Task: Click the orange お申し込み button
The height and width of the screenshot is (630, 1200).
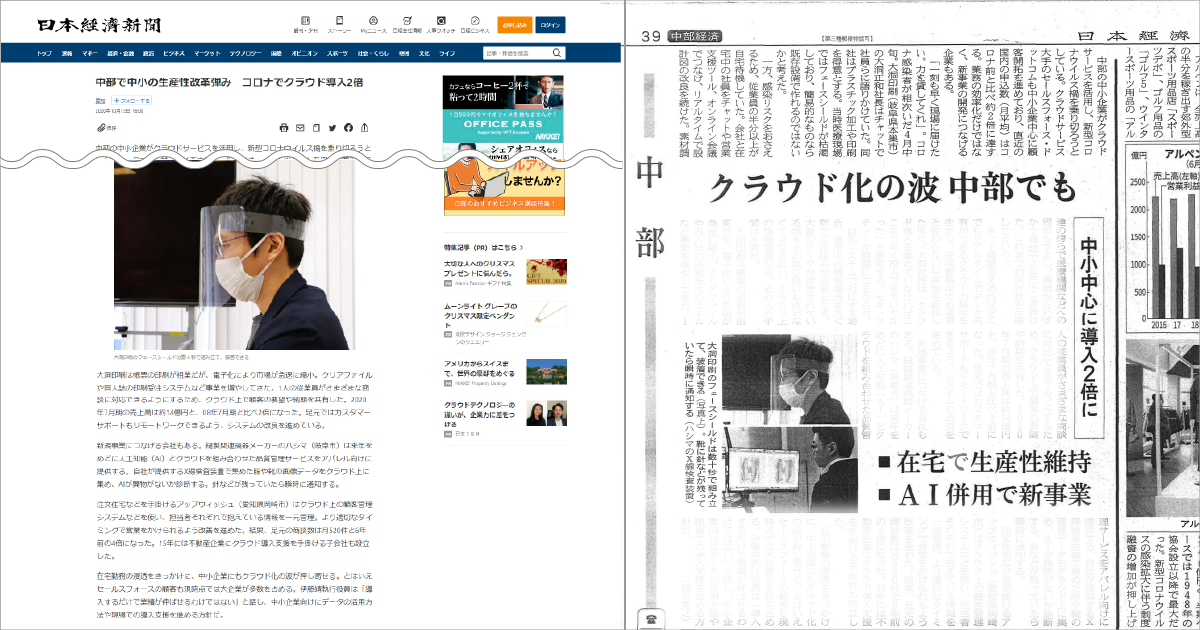Action: tap(515, 24)
